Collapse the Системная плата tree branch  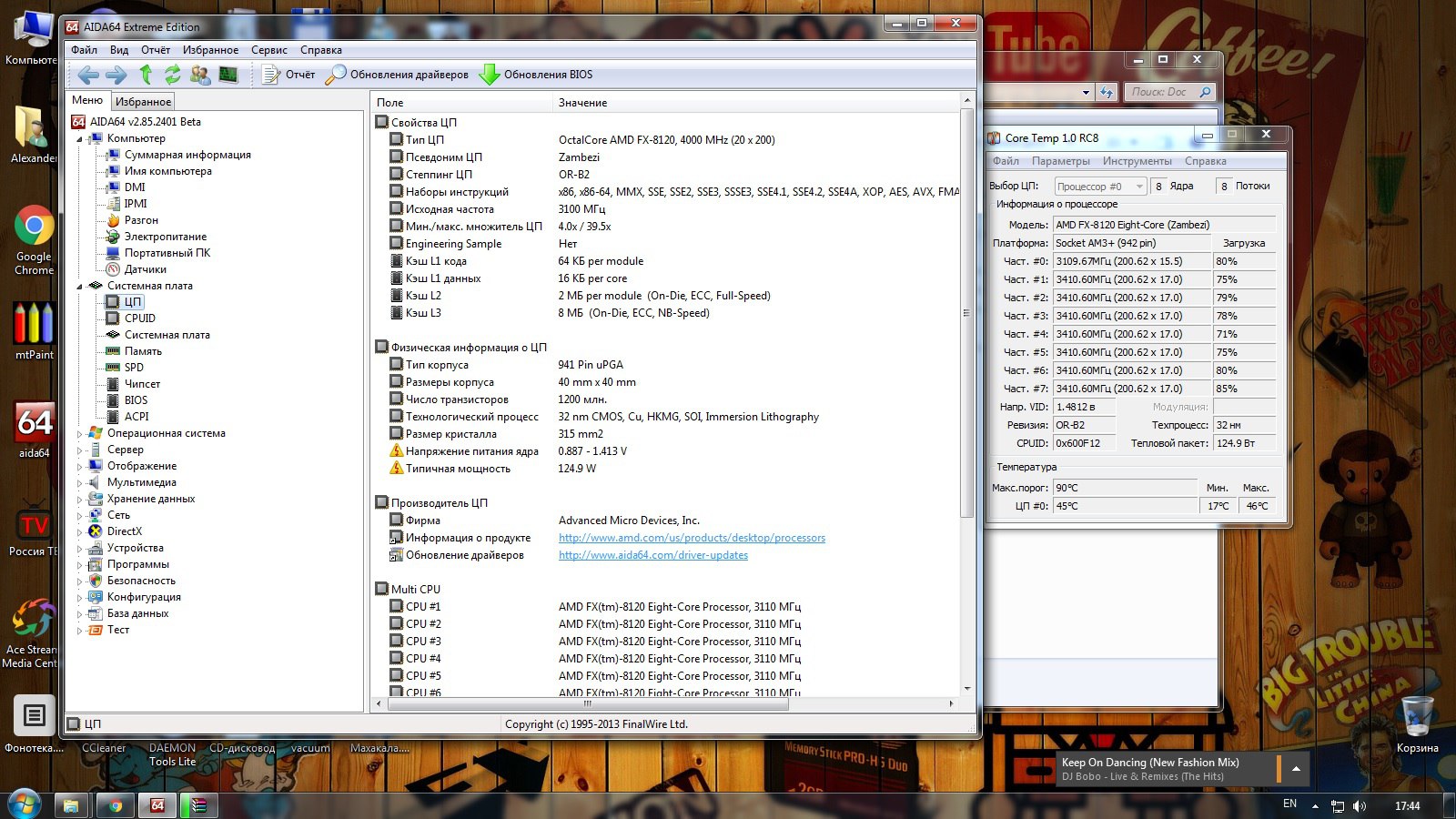(x=80, y=287)
